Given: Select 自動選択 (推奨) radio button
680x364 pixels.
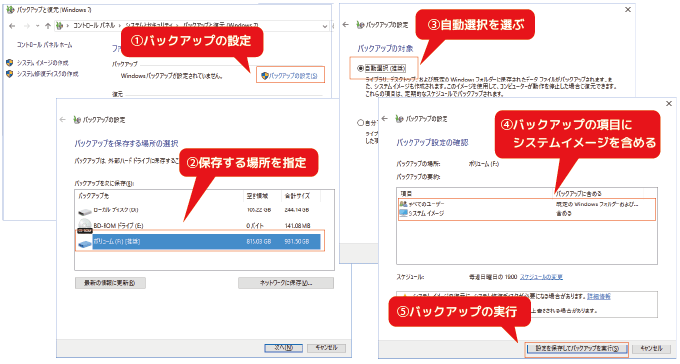Looking at the screenshot, I should [360, 68].
